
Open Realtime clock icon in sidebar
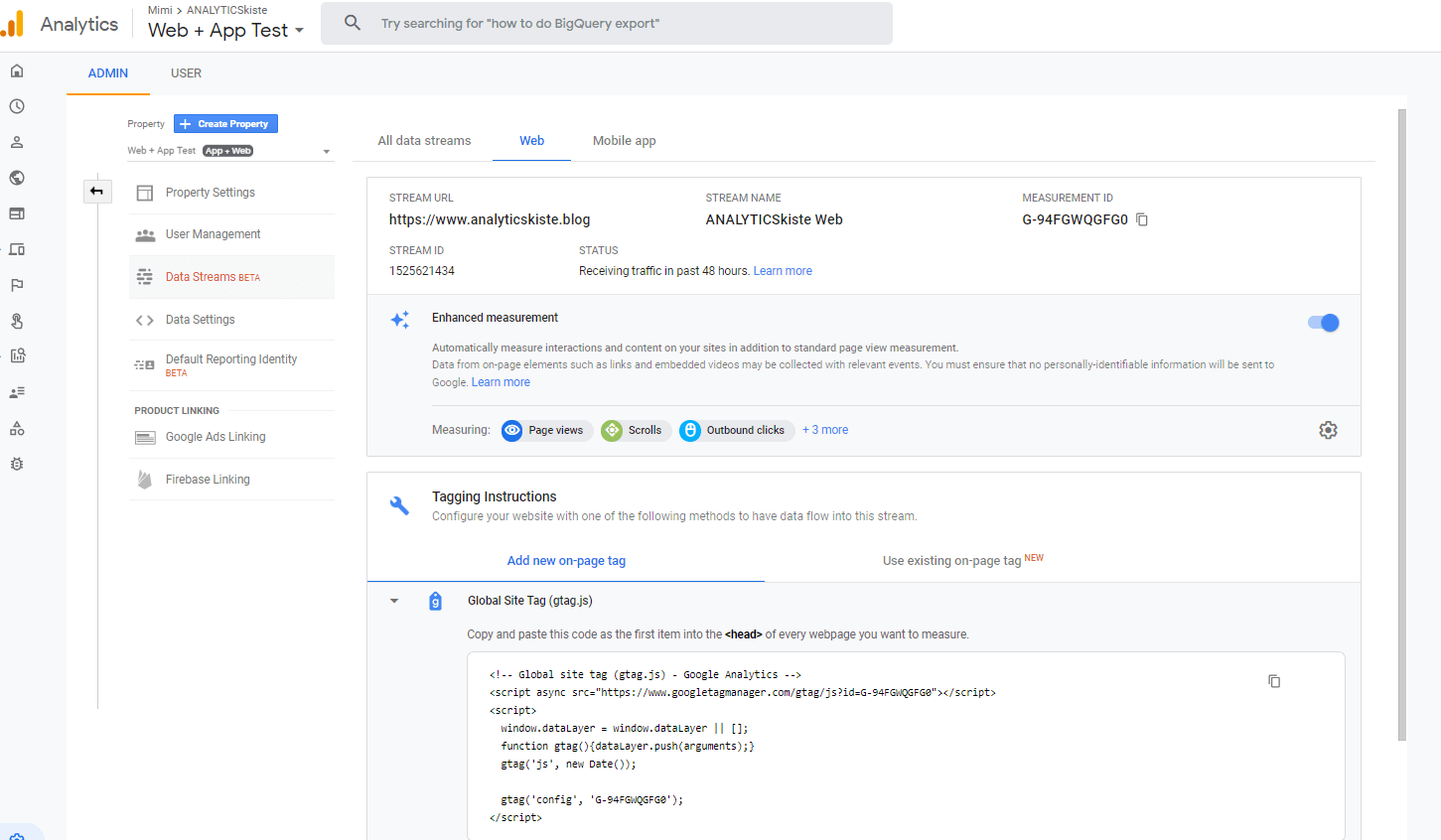click(x=17, y=106)
